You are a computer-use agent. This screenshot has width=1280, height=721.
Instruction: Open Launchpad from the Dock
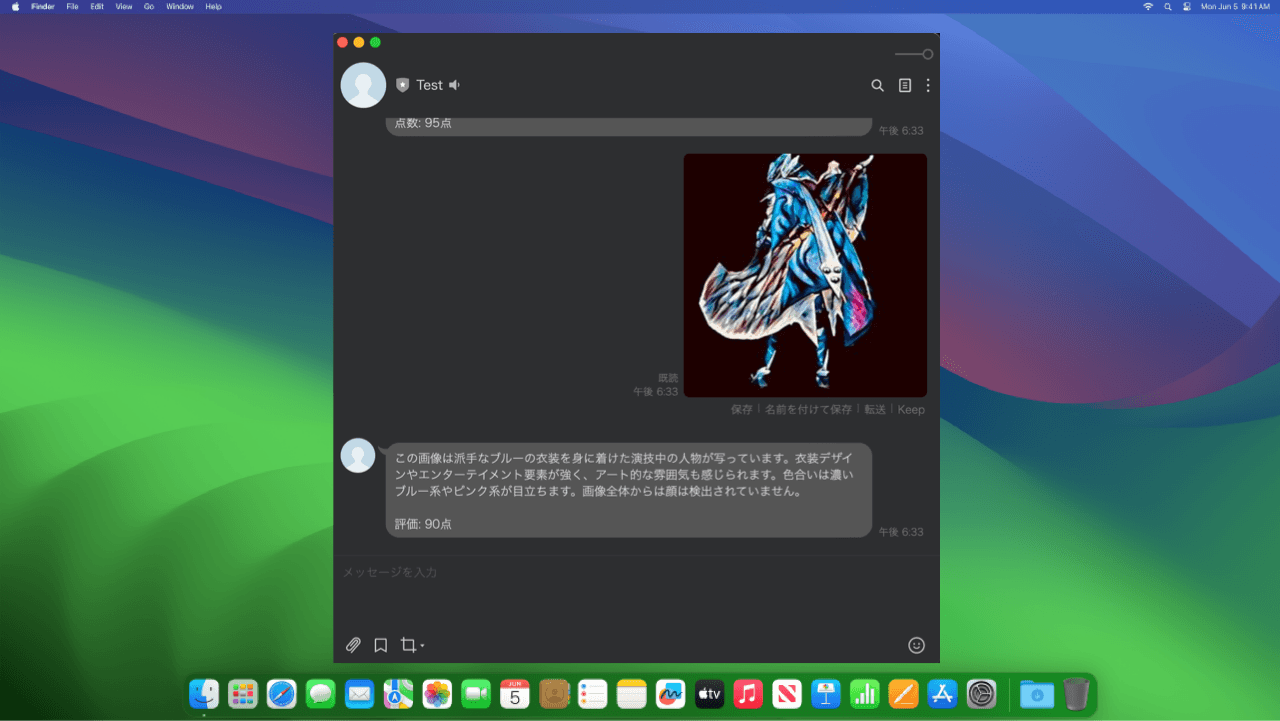tap(243, 693)
